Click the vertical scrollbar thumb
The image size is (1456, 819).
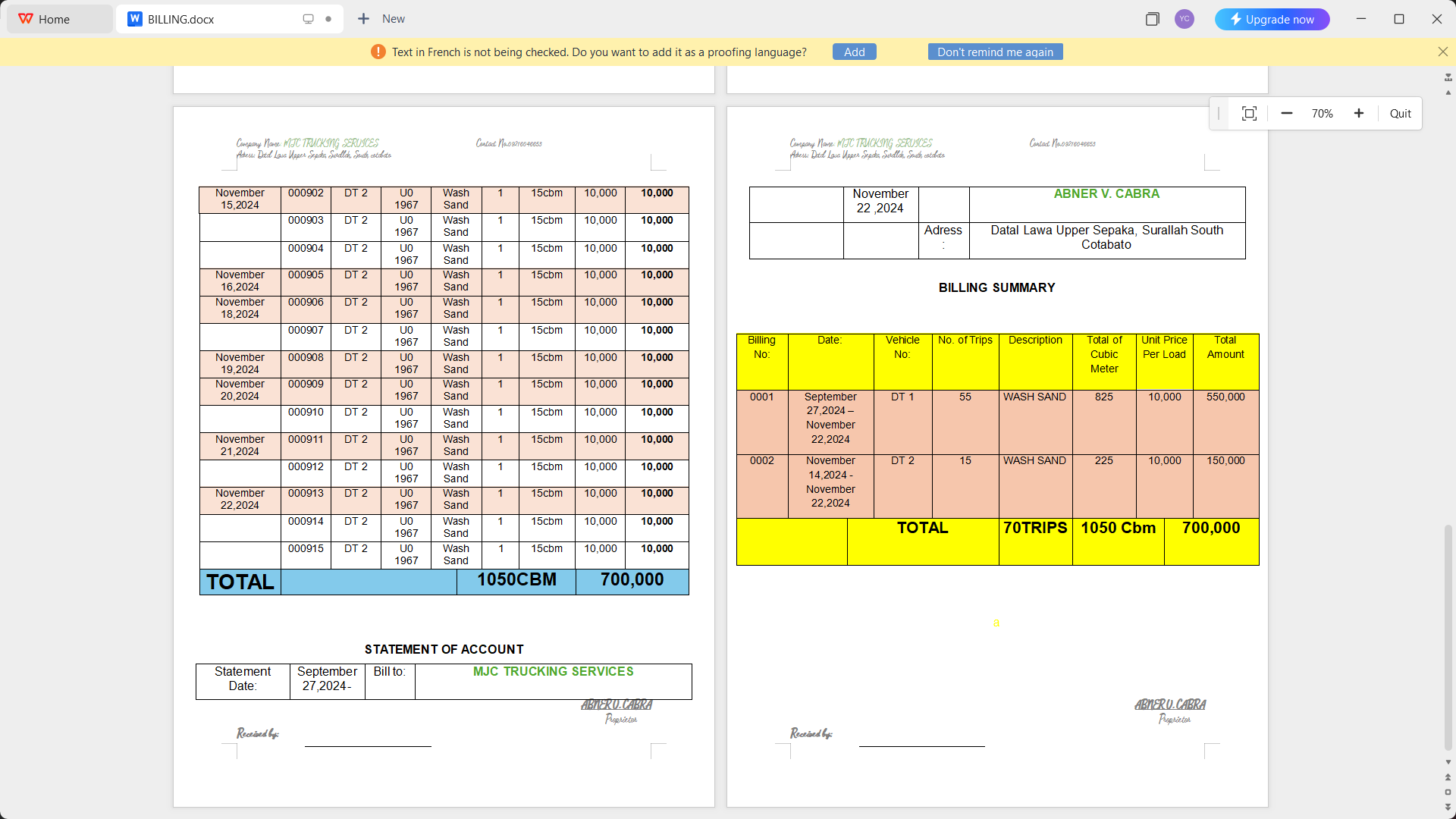point(1448,637)
